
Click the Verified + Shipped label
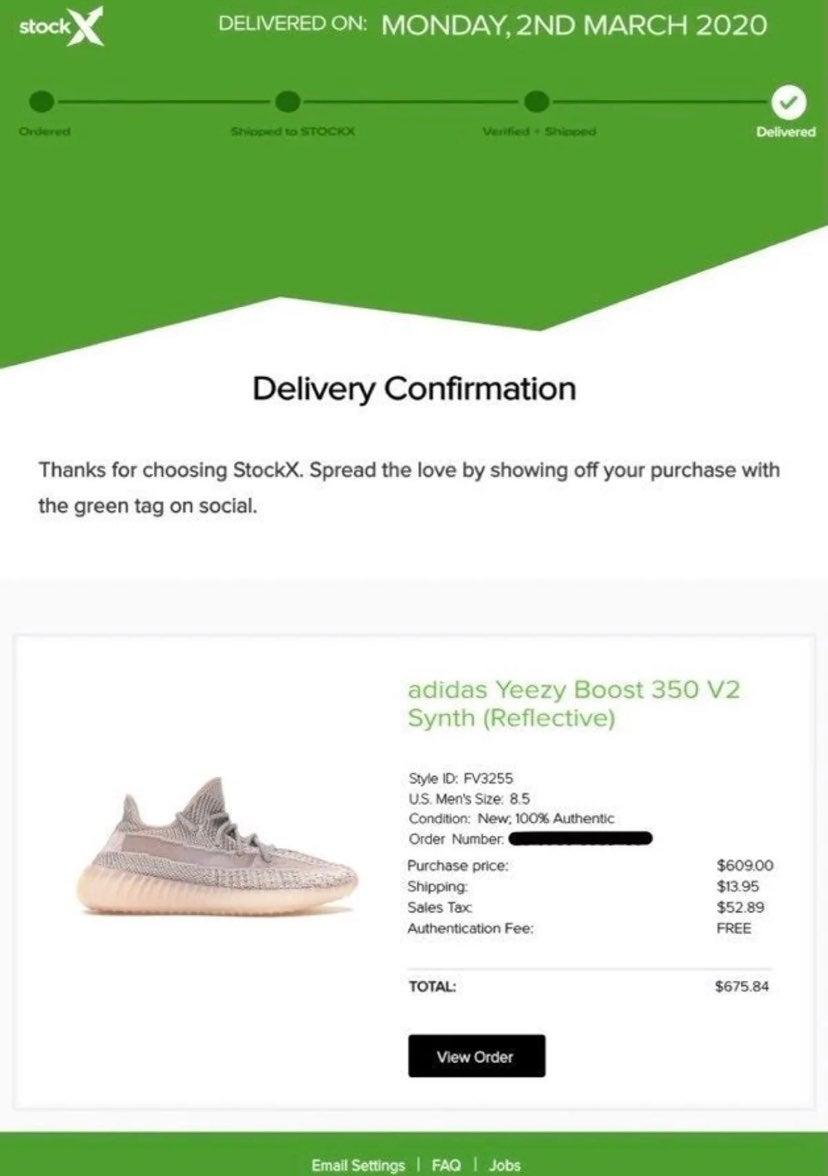[x=539, y=131]
